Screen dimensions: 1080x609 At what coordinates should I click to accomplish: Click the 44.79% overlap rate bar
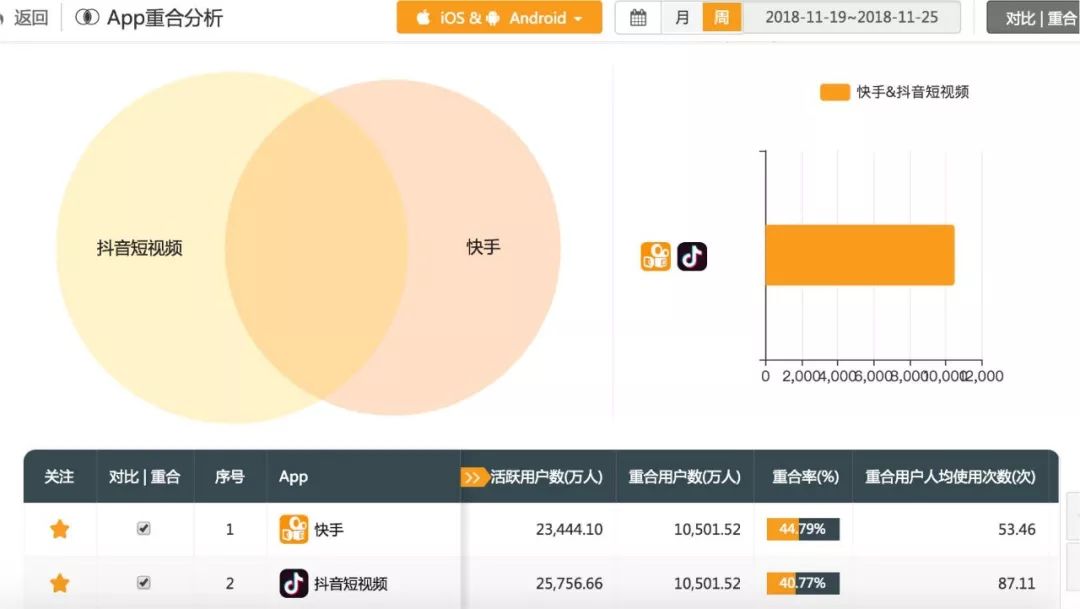[803, 529]
